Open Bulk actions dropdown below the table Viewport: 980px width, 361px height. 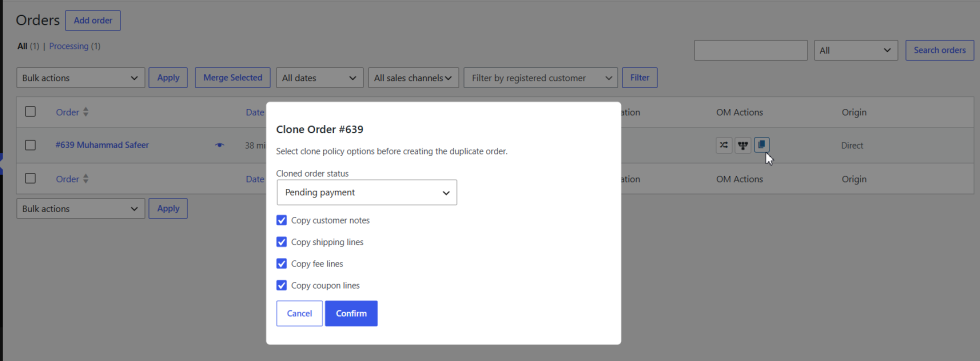click(x=81, y=209)
